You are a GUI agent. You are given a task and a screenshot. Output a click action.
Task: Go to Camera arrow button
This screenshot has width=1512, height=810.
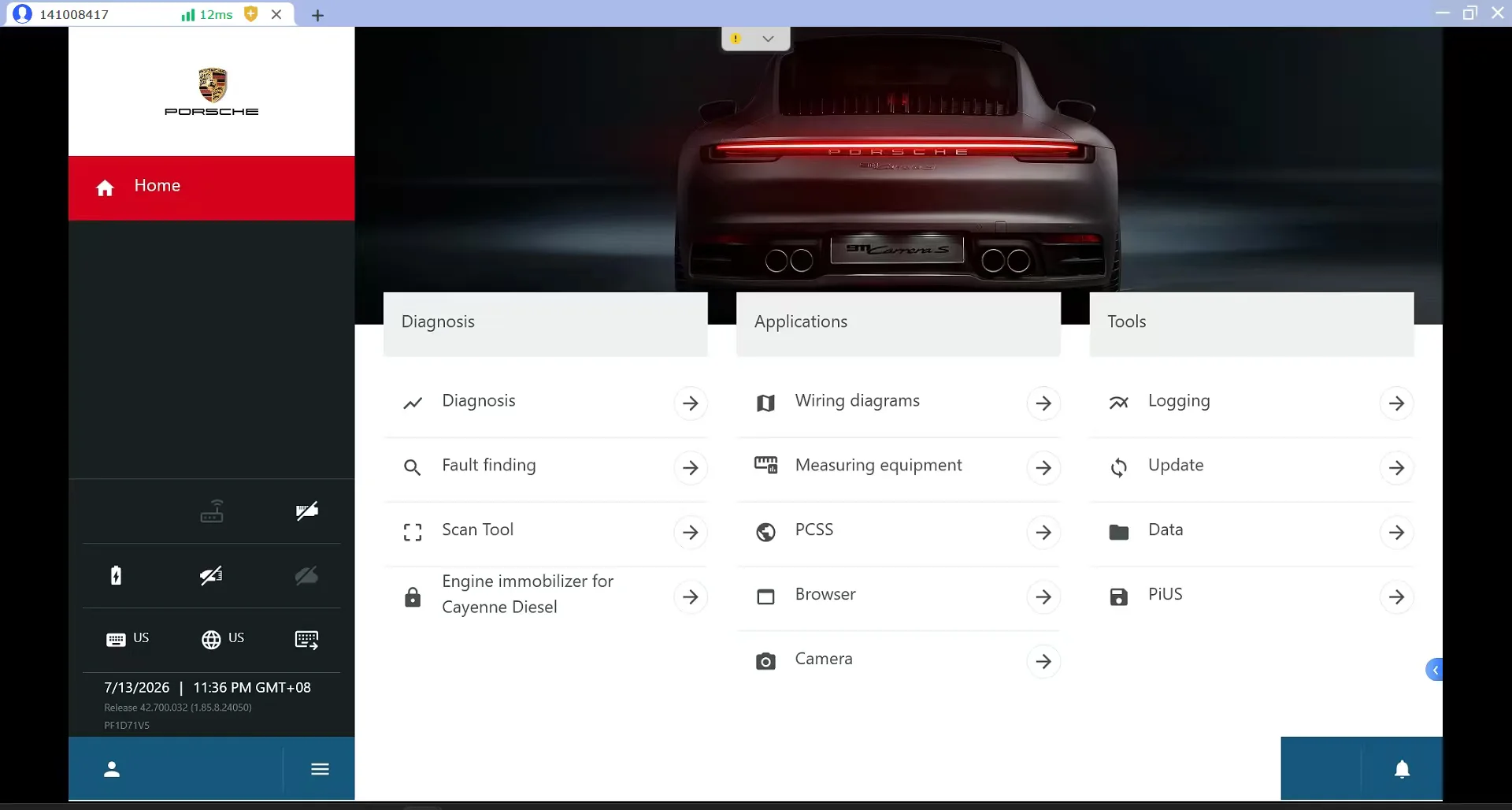1043,662
